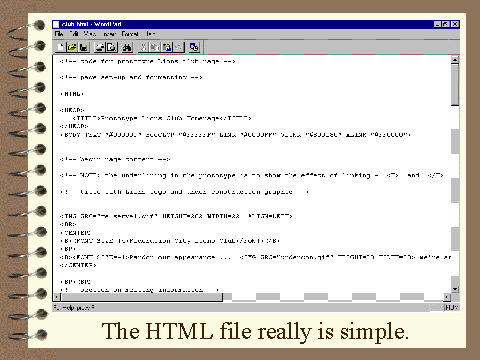
Task: Click the Paste clipboard icon
Action: [167, 47]
